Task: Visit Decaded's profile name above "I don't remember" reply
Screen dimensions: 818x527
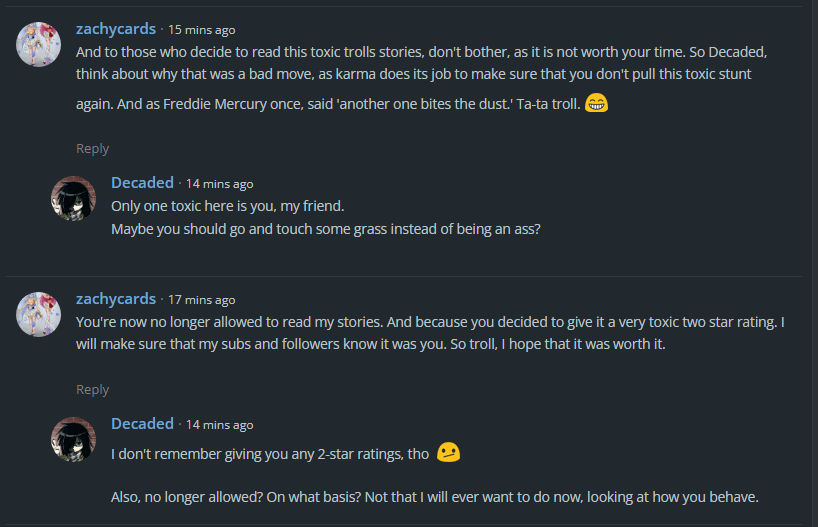Action: click(142, 423)
